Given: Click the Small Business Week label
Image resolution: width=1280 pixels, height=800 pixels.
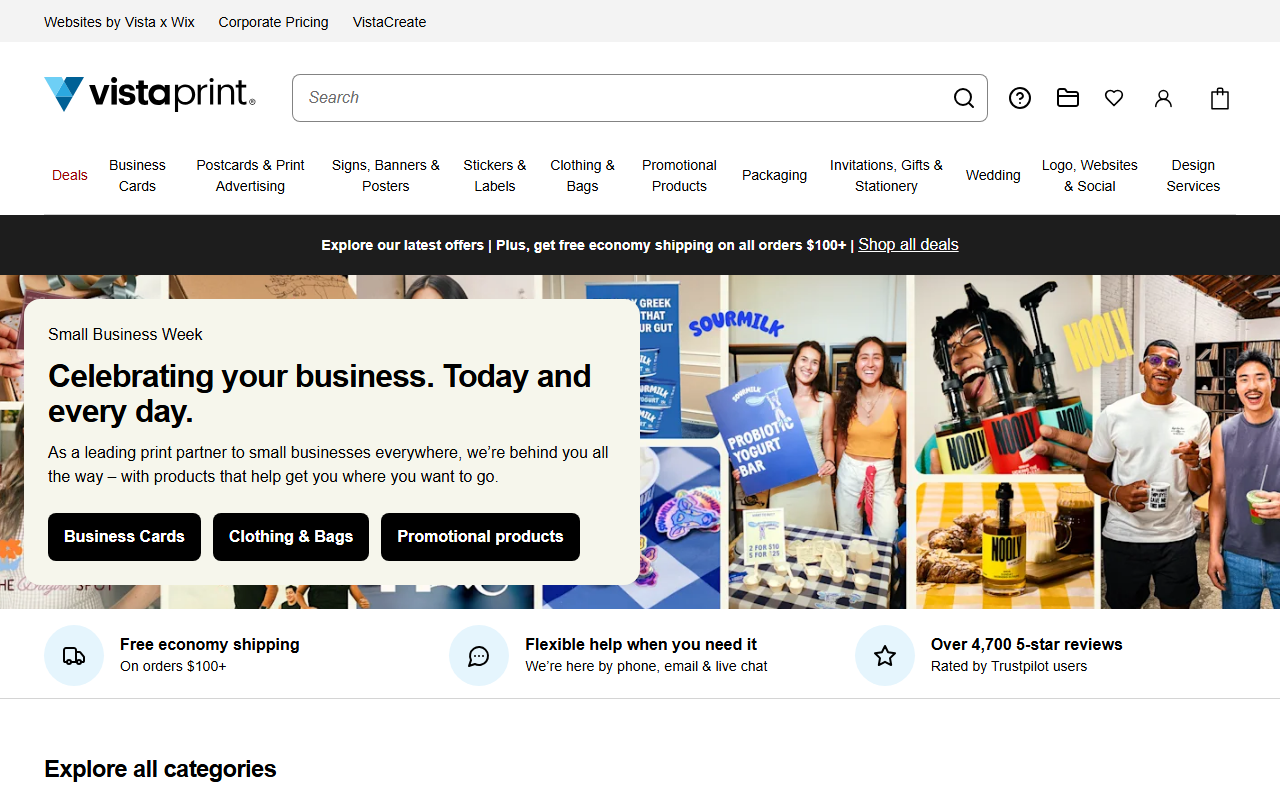Looking at the screenshot, I should pyautogui.click(x=125, y=335).
